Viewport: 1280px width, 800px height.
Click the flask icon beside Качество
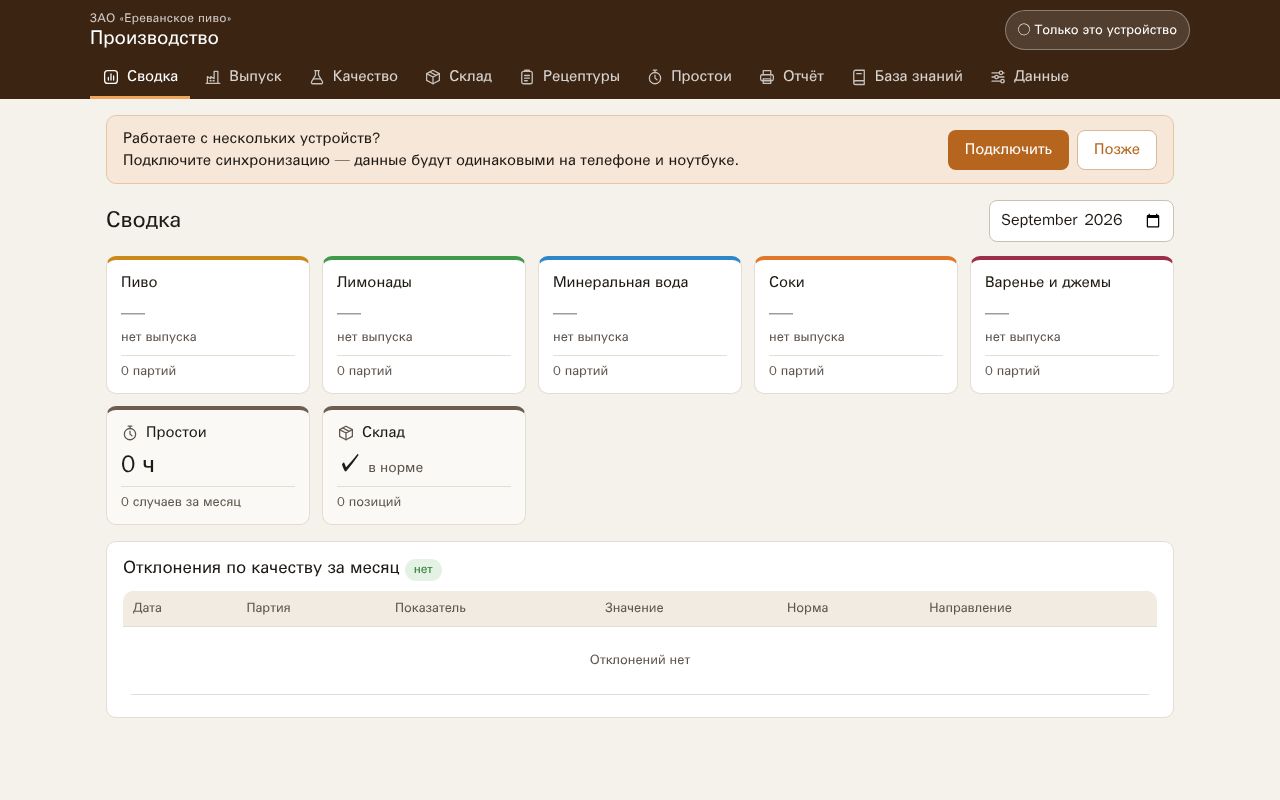click(317, 77)
